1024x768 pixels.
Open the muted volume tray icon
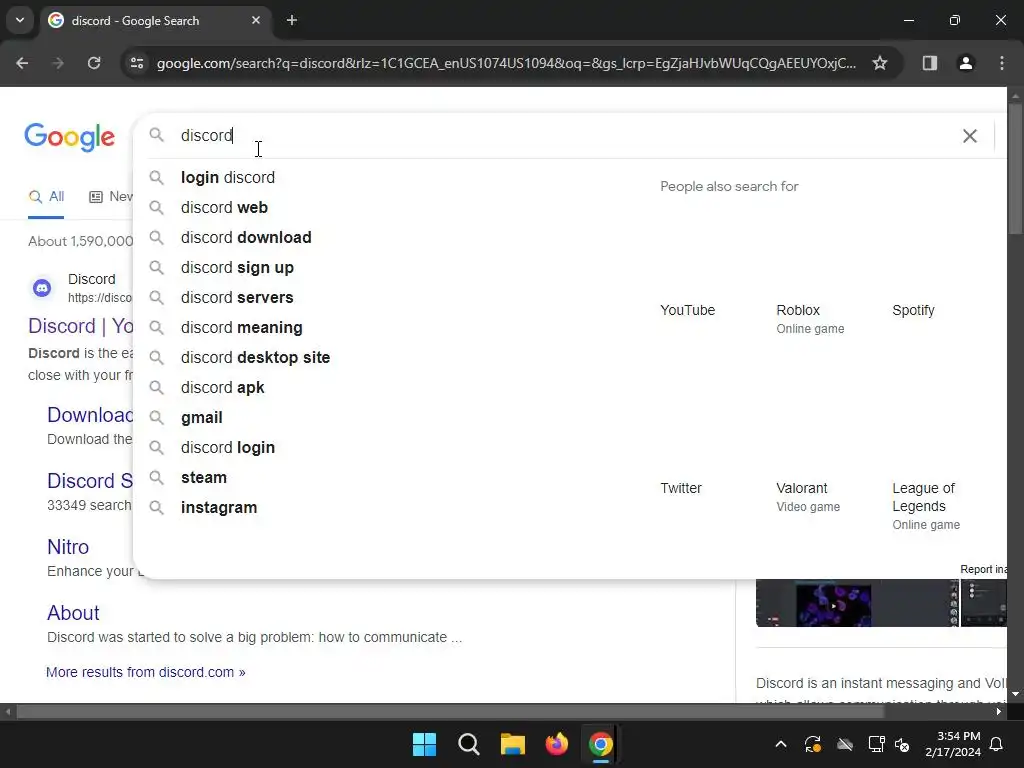click(x=902, y=744)
